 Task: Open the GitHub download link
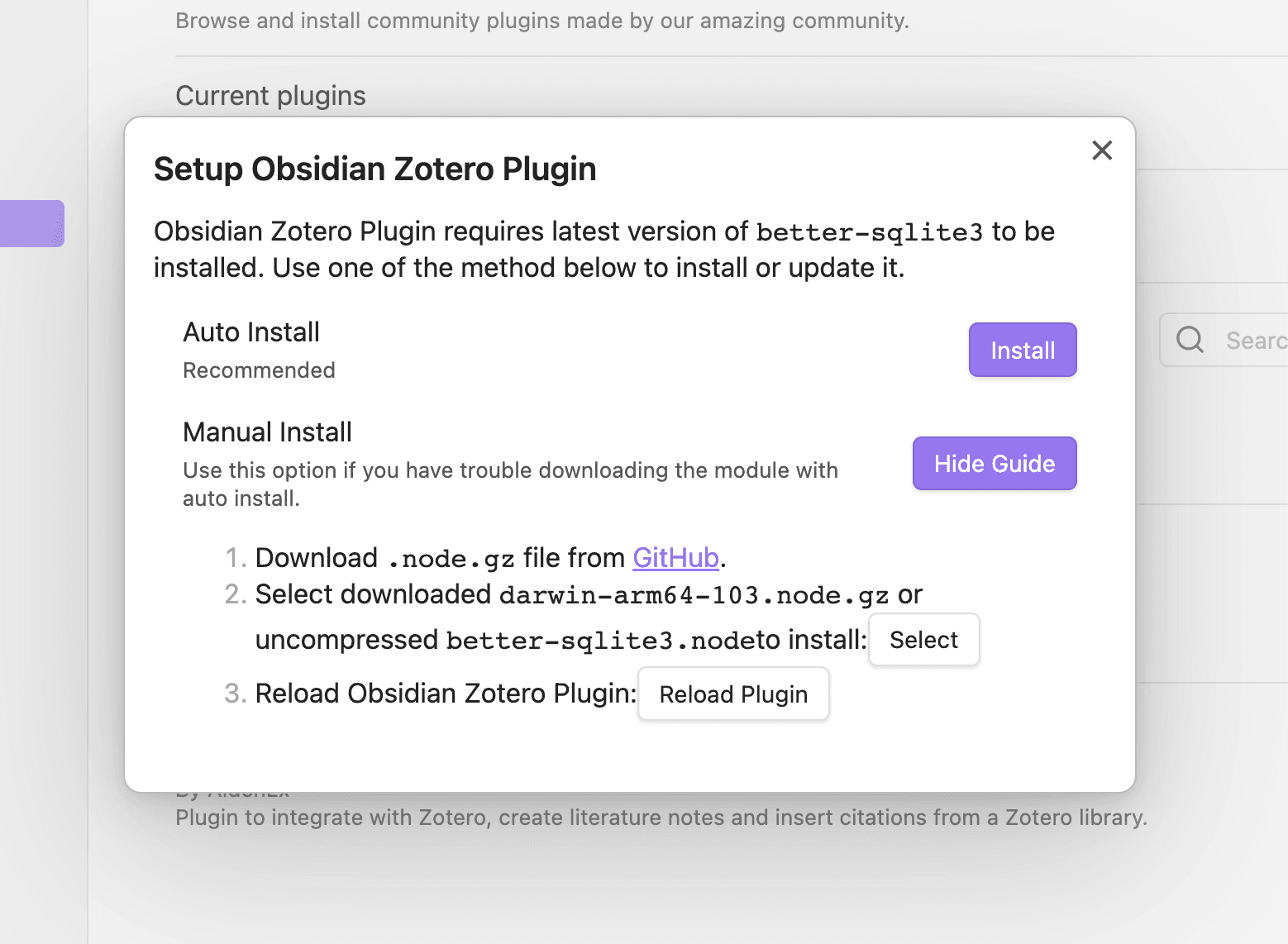tap(675, 557)
